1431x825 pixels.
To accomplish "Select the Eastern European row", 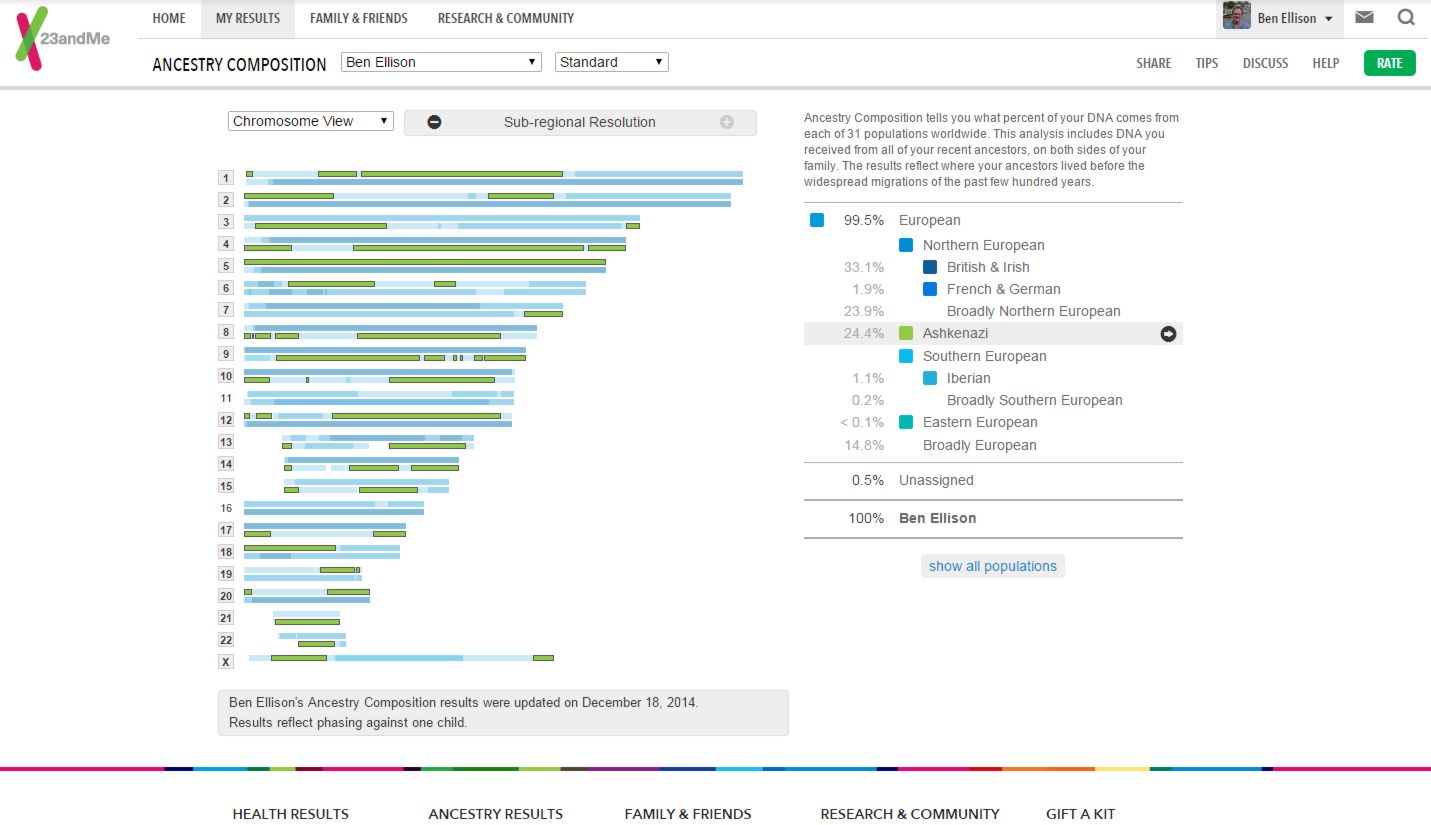I will [993, 422].
